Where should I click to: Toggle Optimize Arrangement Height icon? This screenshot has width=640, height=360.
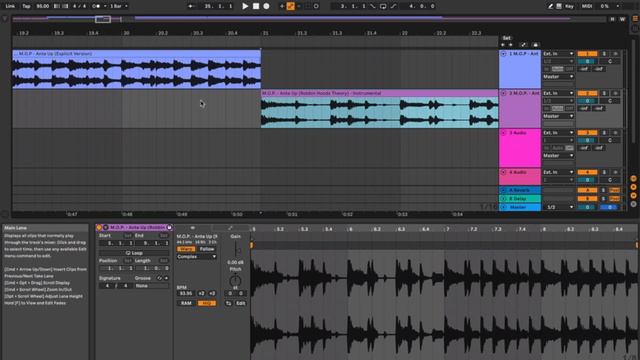pyautogui.click(x=523, y=44)
